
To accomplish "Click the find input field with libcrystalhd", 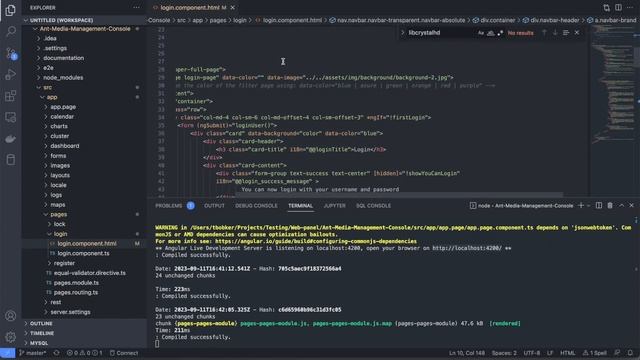I will coord(441,33).
